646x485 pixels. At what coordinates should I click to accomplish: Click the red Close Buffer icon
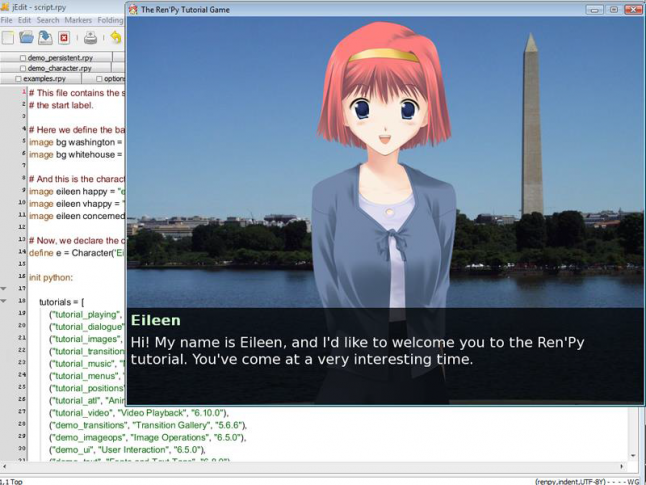pos(64,38)
